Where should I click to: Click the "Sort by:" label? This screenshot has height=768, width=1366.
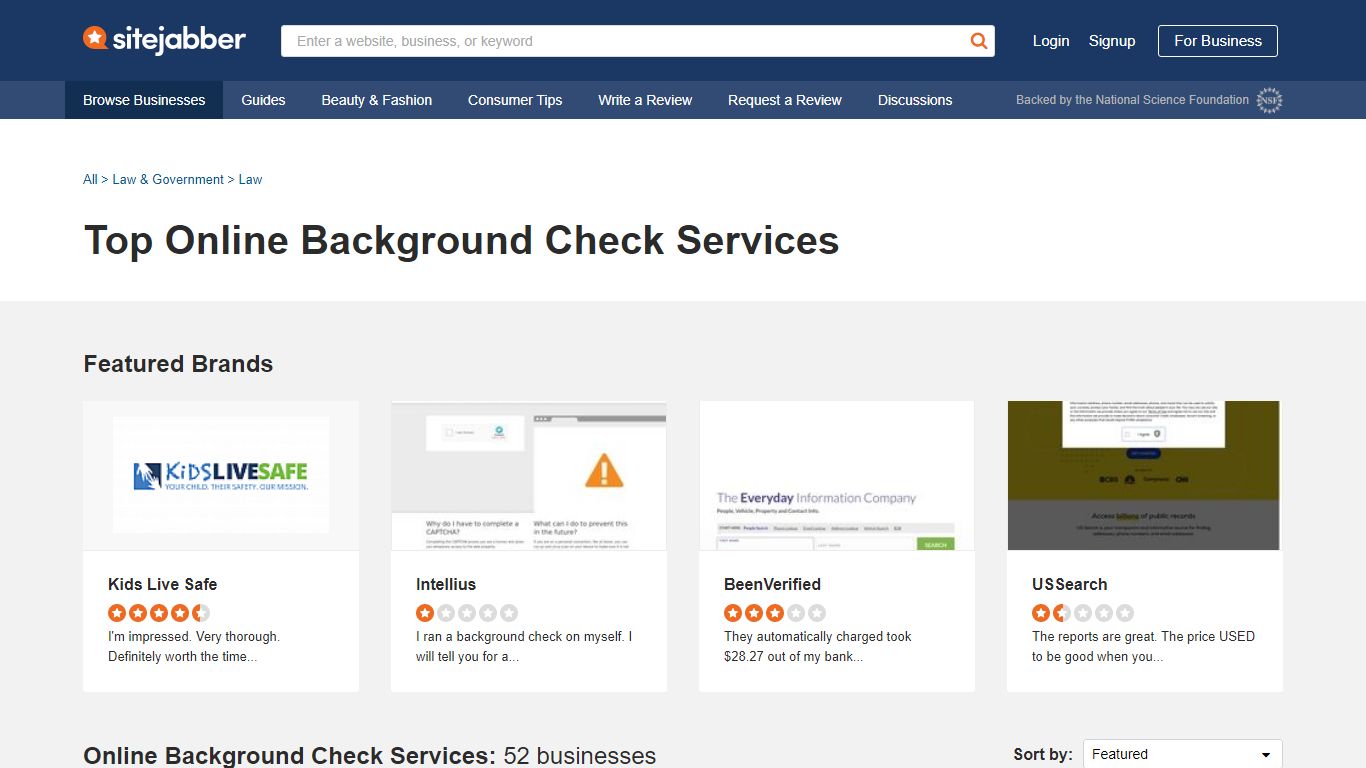1043,754
